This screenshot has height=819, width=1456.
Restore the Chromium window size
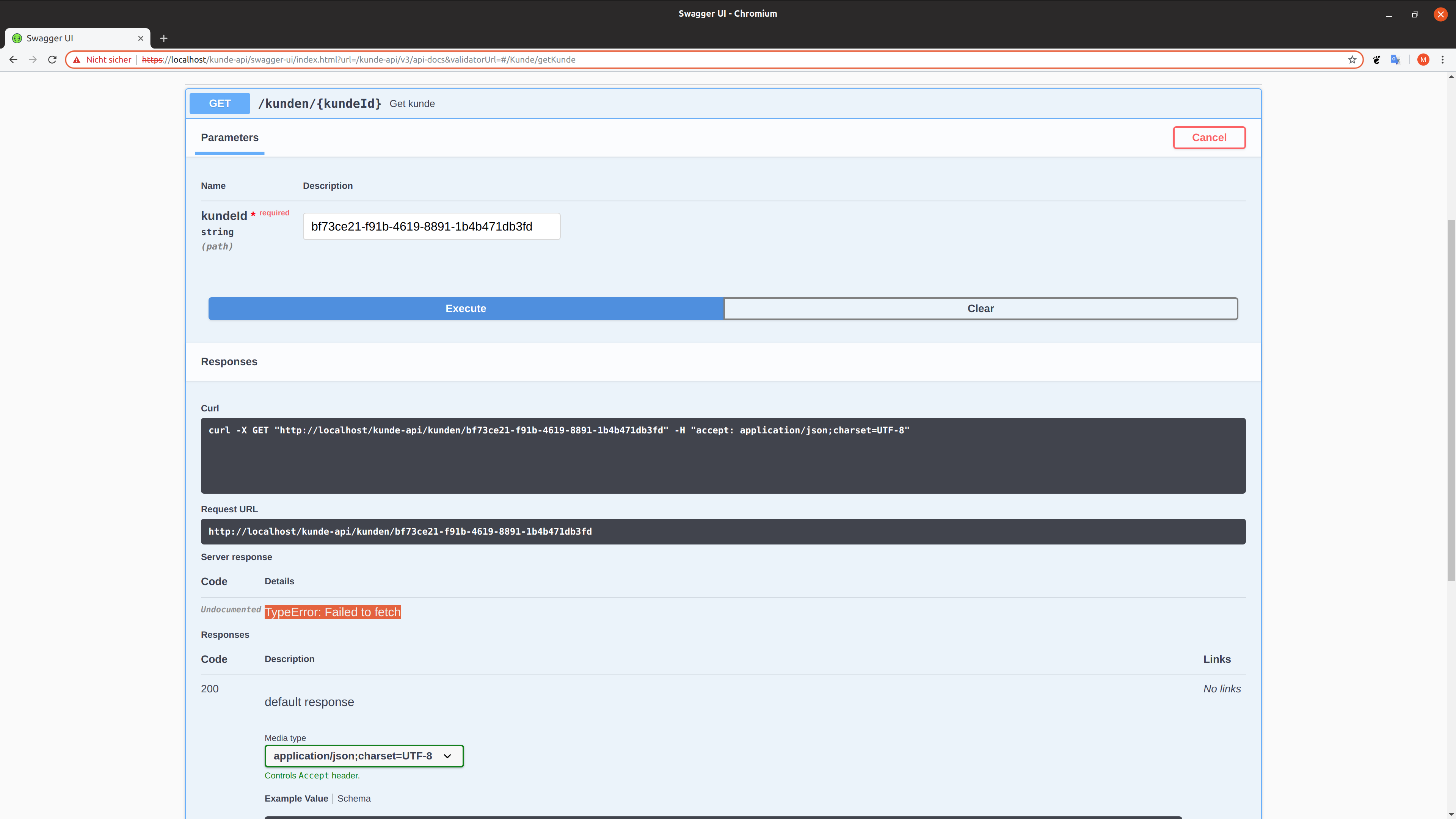(x=1415, y=15)
